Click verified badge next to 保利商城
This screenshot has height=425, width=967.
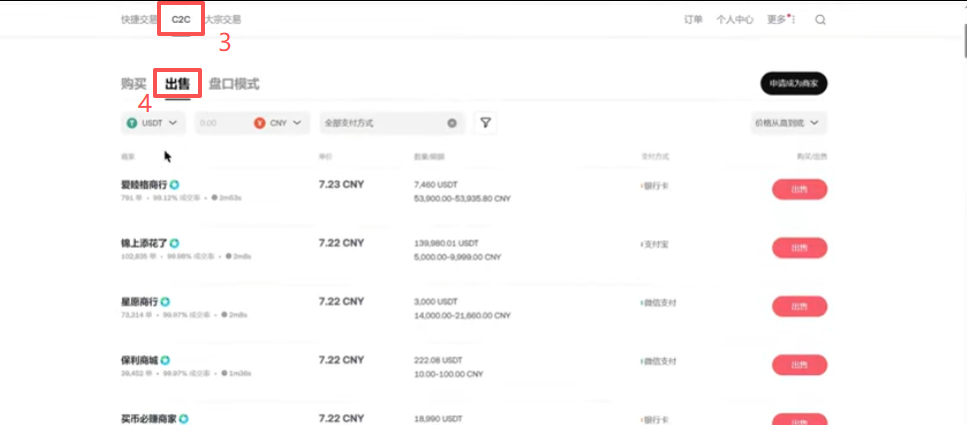click(x=165, y=360)
